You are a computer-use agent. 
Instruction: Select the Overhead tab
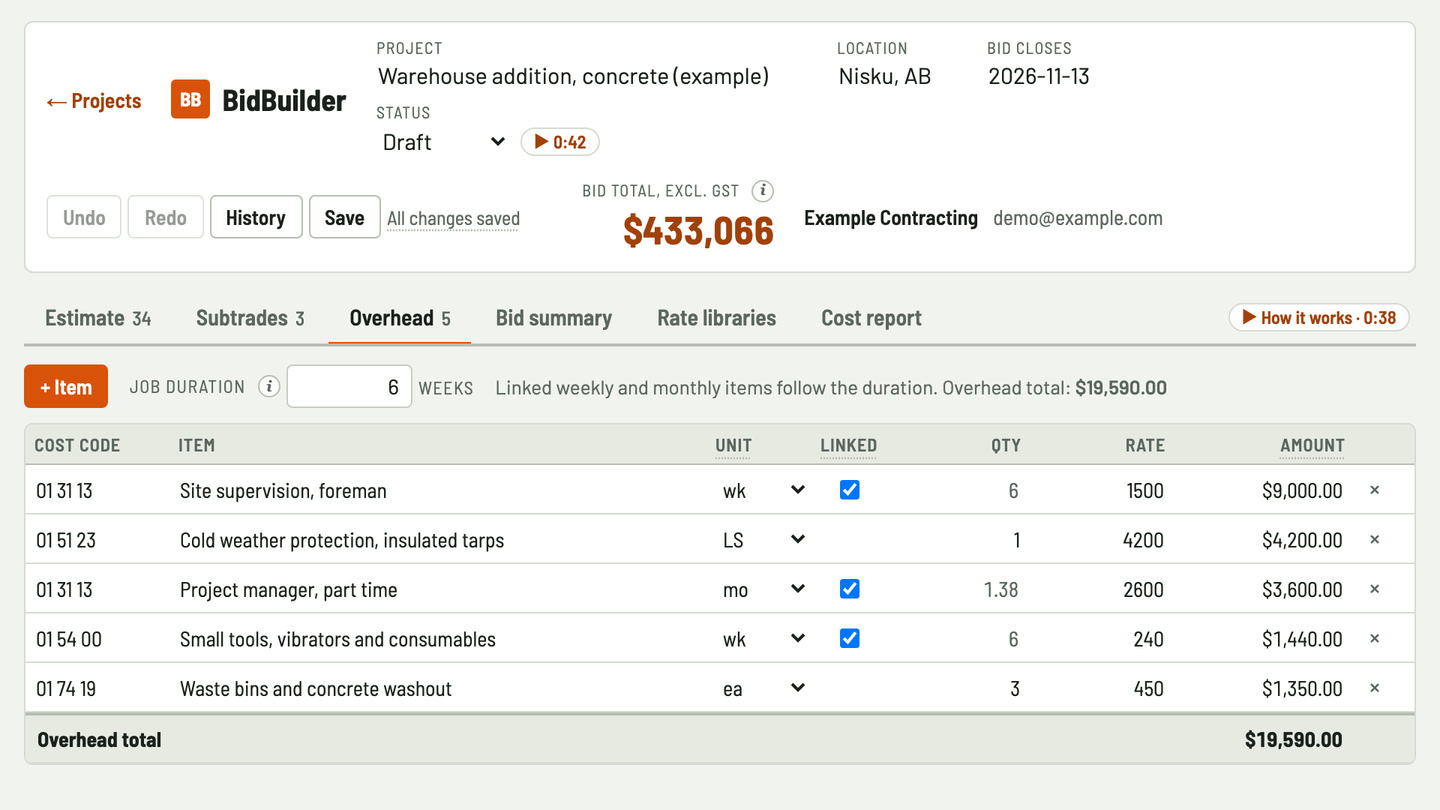[400, 318]
